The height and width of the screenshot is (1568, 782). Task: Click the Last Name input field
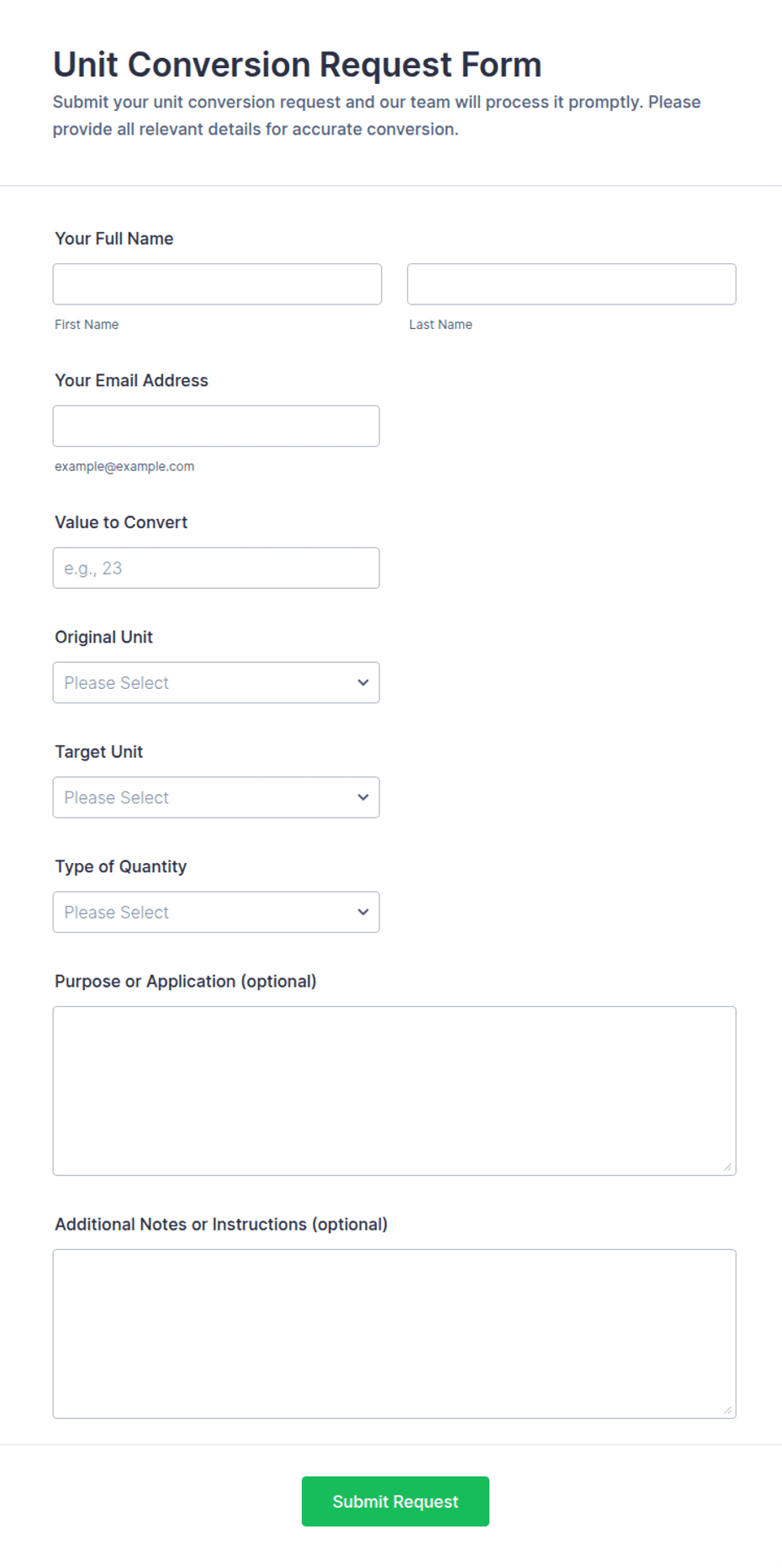click(572, 284)
